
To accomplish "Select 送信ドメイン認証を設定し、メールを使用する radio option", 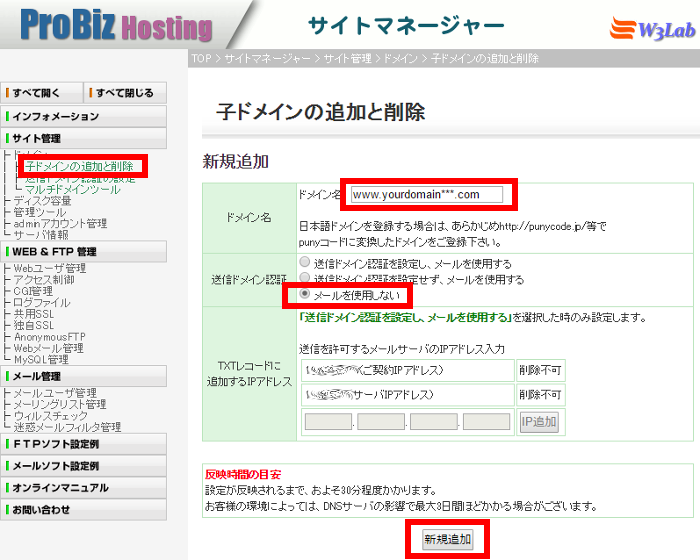I will click(304, 264).
